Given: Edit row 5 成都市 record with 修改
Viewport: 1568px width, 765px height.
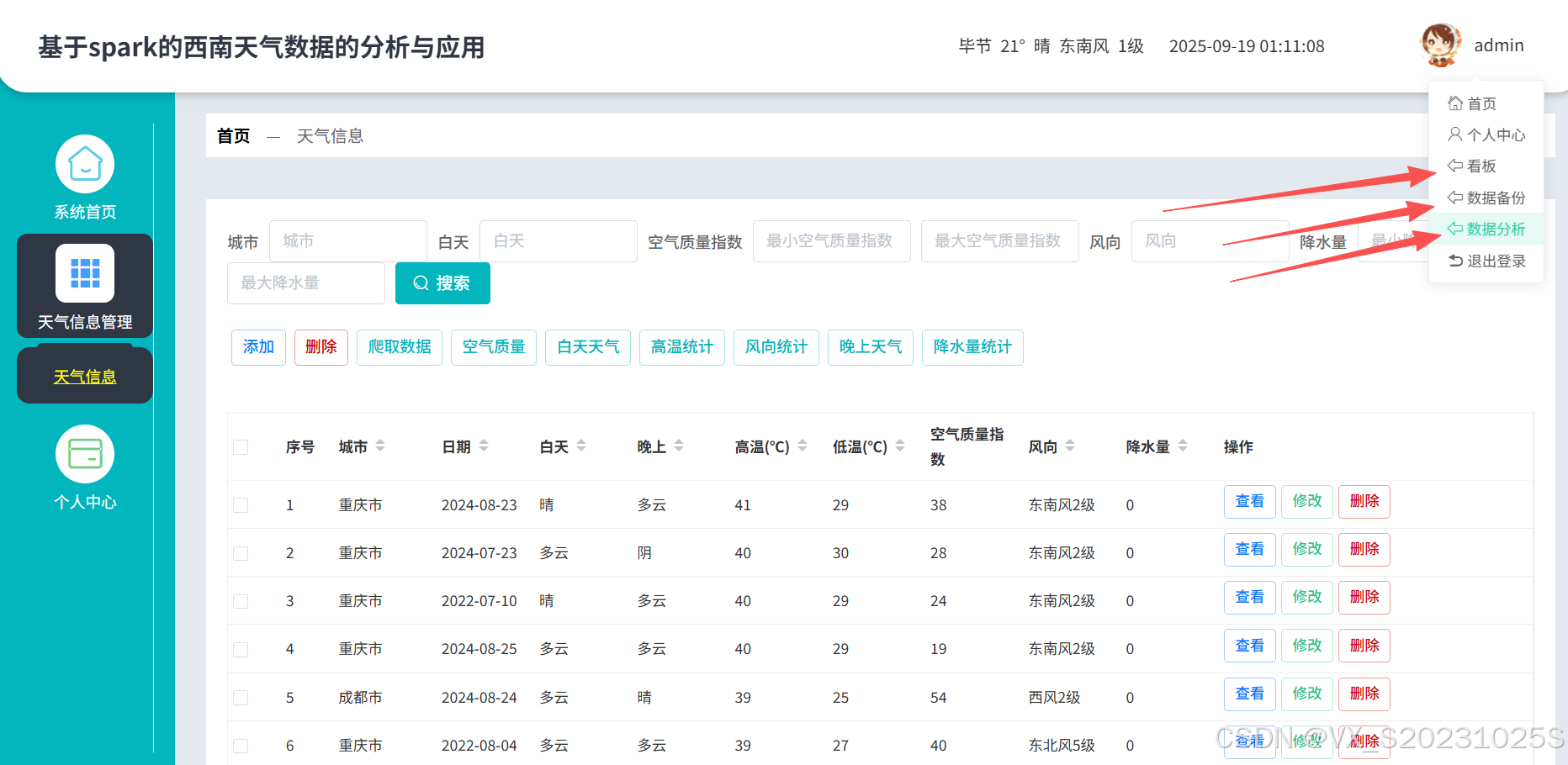Looking at the screenshot, I should click(x=1307, y=694).
